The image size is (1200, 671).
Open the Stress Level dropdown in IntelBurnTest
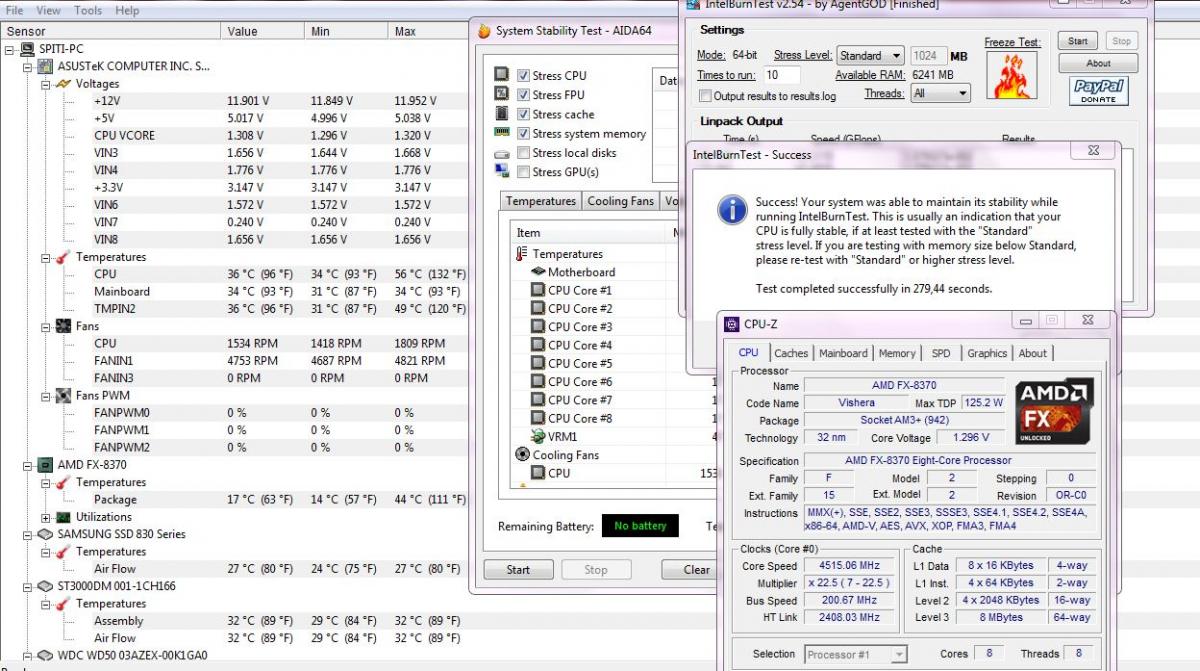[x=869, y=56]
